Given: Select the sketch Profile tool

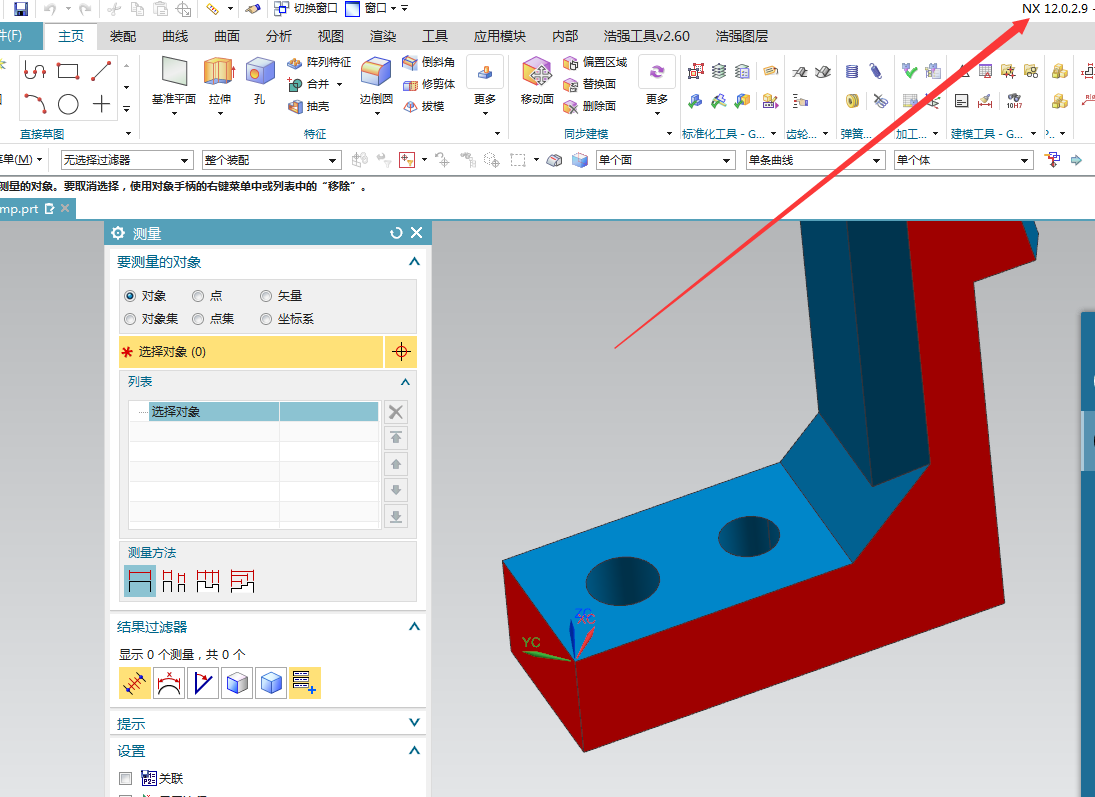Looking at the screenshot, I should click(x=34, y=71).
